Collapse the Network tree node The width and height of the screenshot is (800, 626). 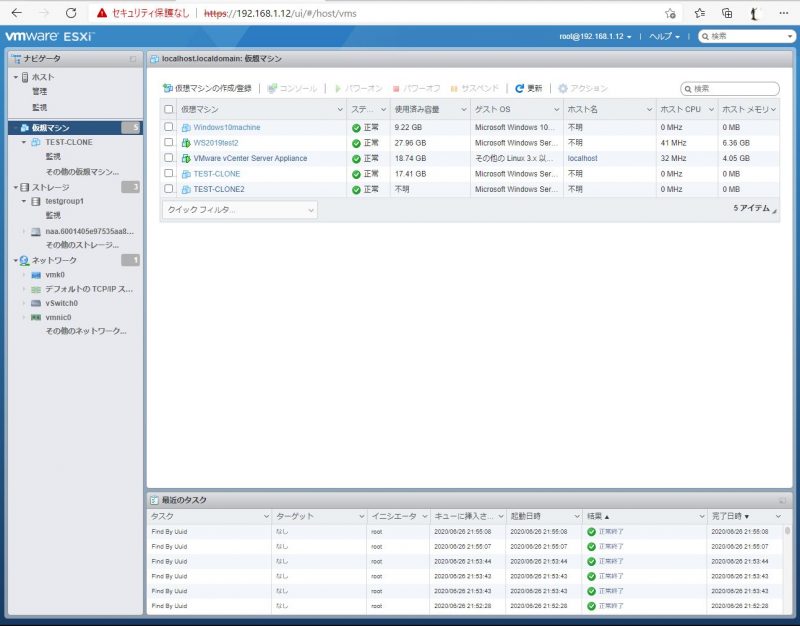click(16, 261)
